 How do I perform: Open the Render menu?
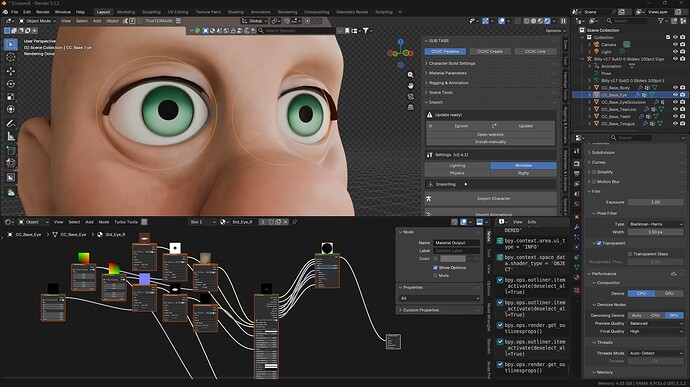click(x=43, y=12)
